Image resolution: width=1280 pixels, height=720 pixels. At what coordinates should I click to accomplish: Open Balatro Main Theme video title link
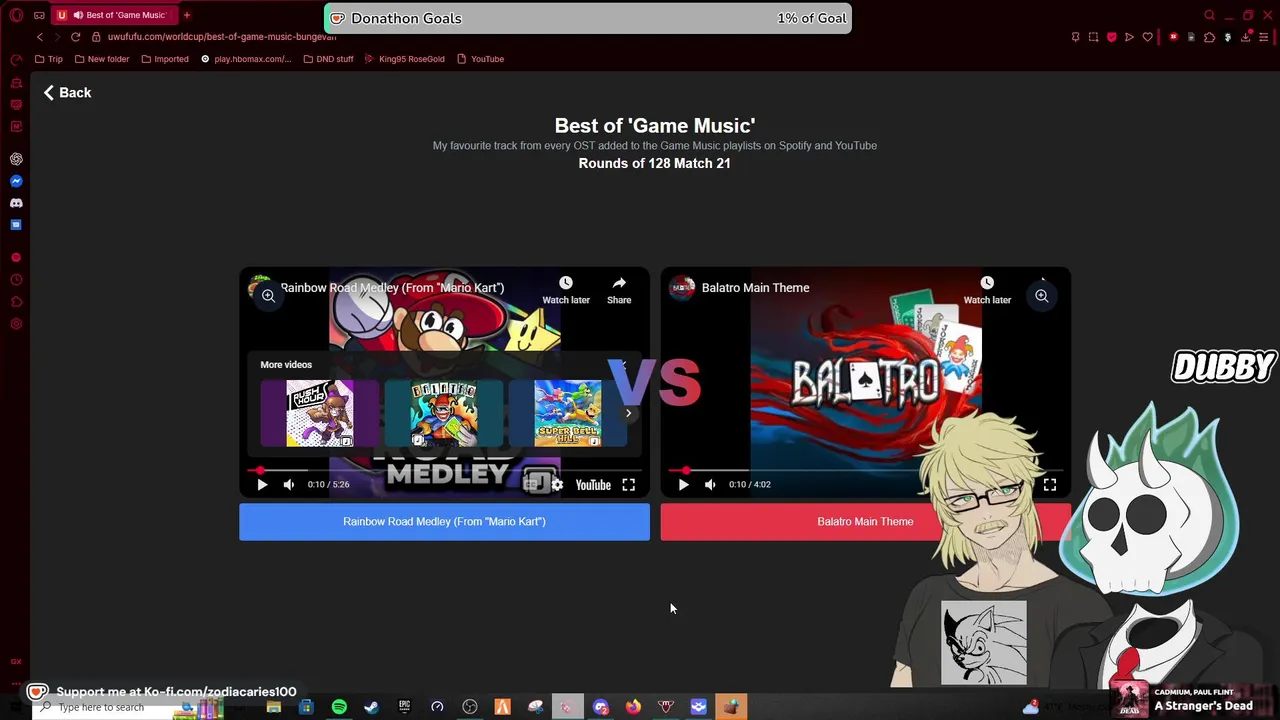point(755,288)
